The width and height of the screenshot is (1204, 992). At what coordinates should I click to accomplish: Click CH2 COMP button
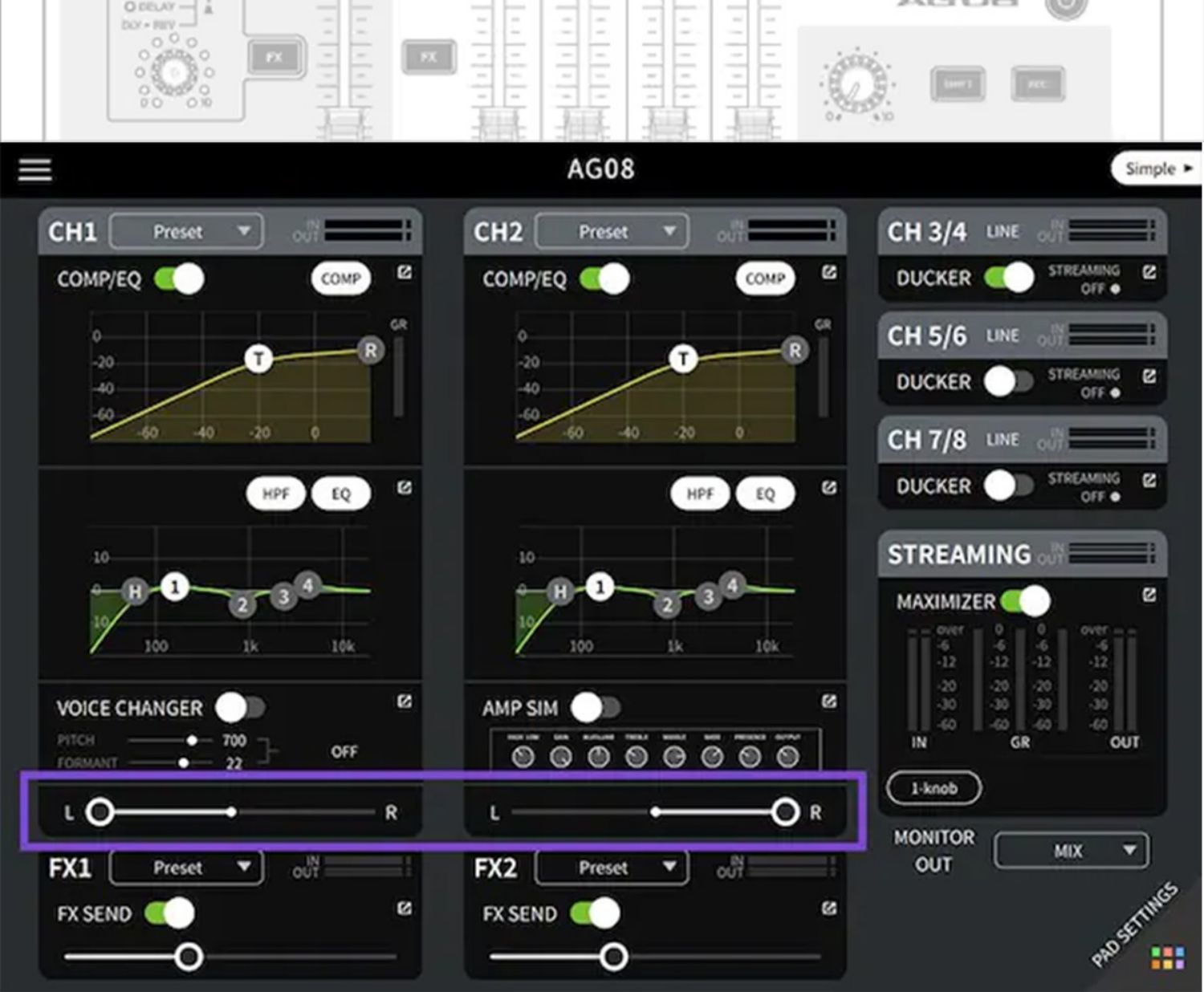point(765,278)
